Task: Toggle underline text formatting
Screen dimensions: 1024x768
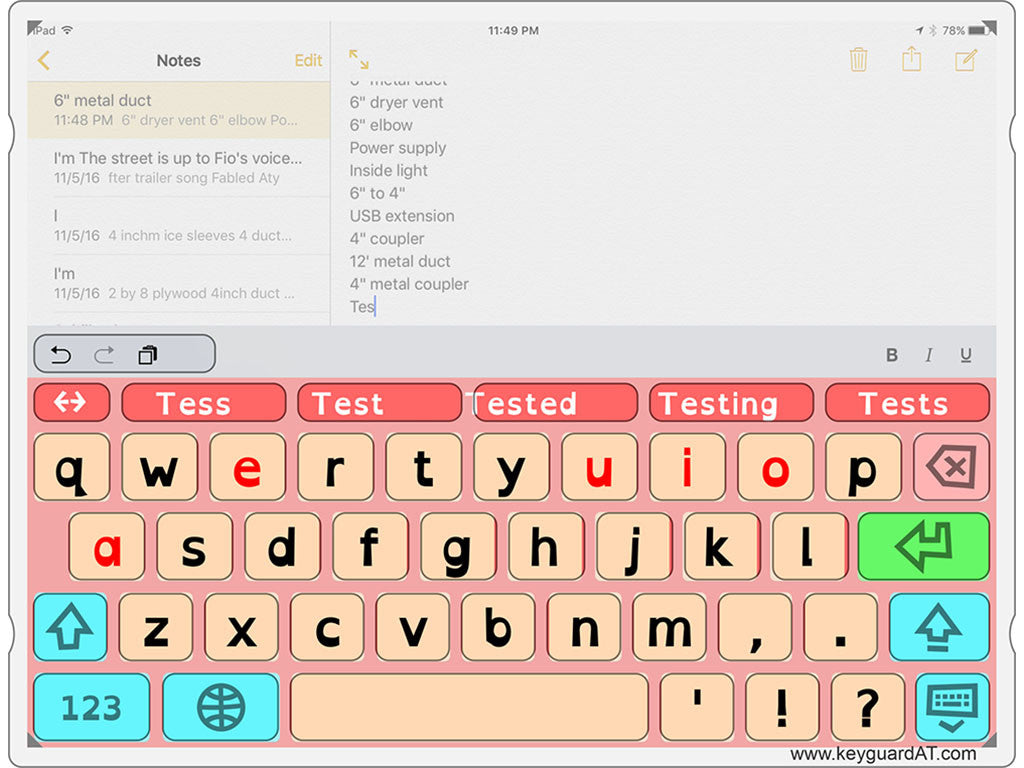Action: [x=965, y=355]
